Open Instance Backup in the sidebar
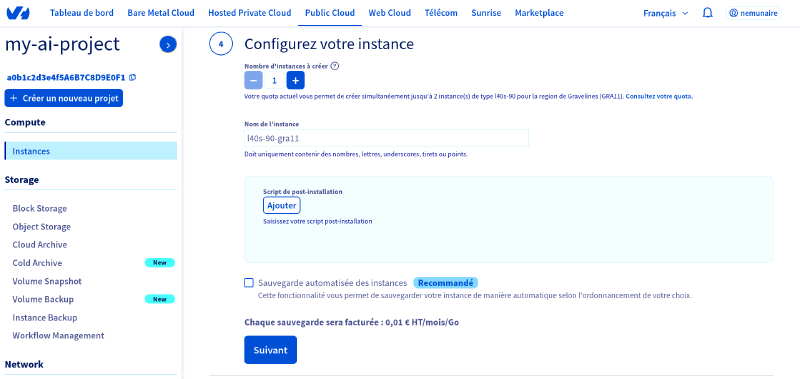The height and width of the screenshot is (379, 800). [x=45, y=317]
